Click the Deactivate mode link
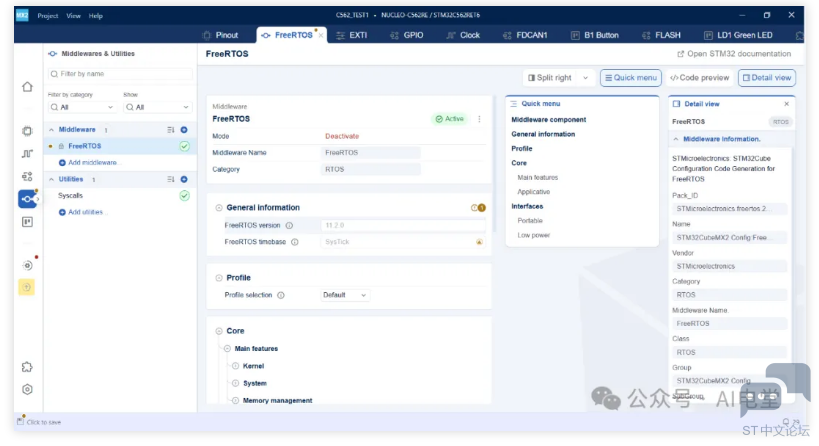Screen dimensions: 819x446 (341, 136)
